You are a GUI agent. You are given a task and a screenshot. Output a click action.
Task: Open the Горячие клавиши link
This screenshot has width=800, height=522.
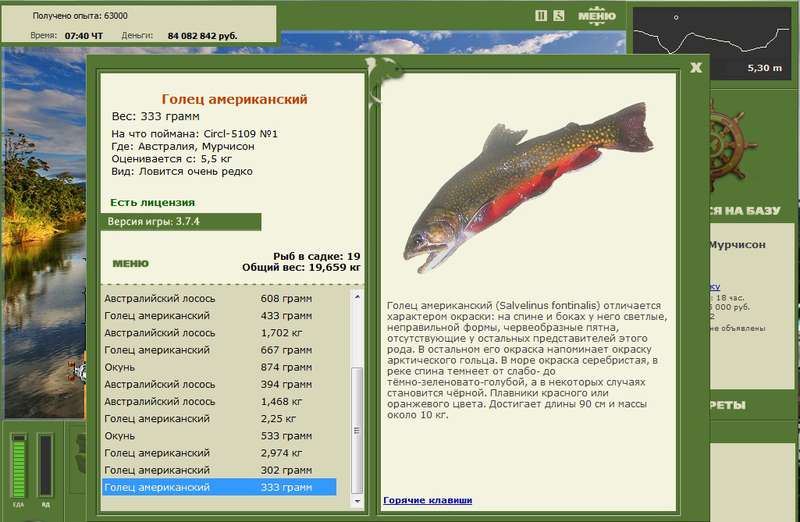(x=428, y=500)
